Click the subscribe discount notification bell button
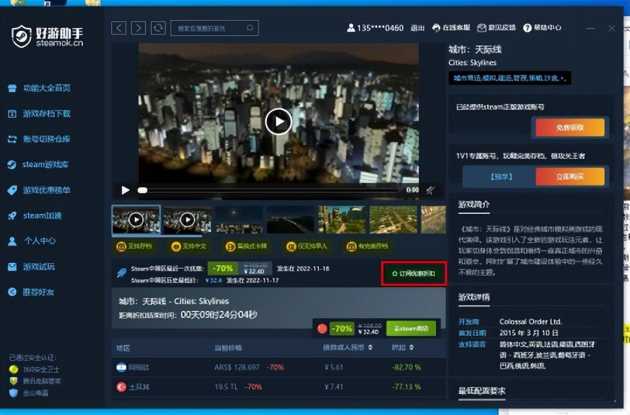Viewport: 630px width, 415px height. point(414,274)
